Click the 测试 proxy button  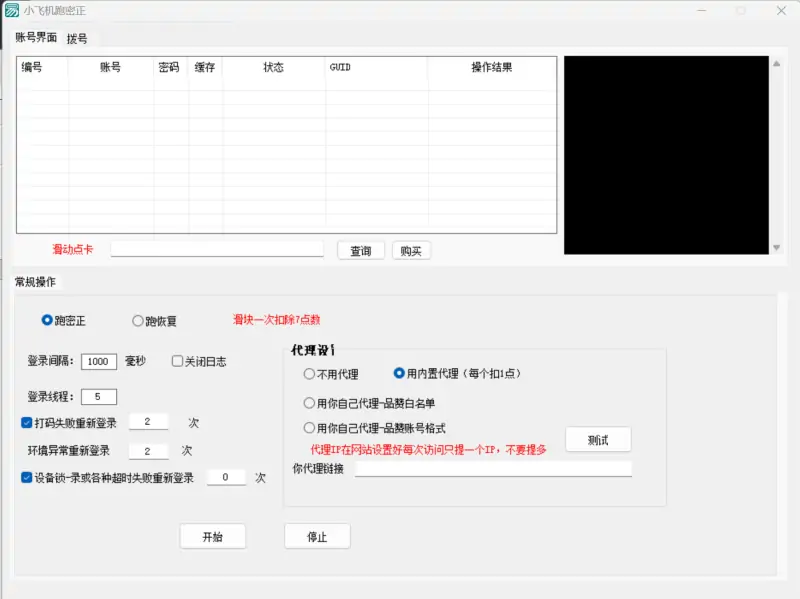[x=597, y=439]
